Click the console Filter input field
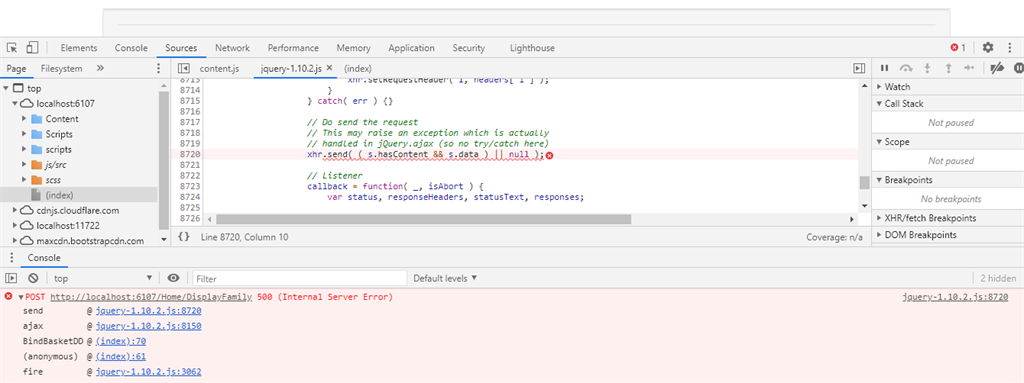This screenshot has height=383, width=1024. coord(300,278)
